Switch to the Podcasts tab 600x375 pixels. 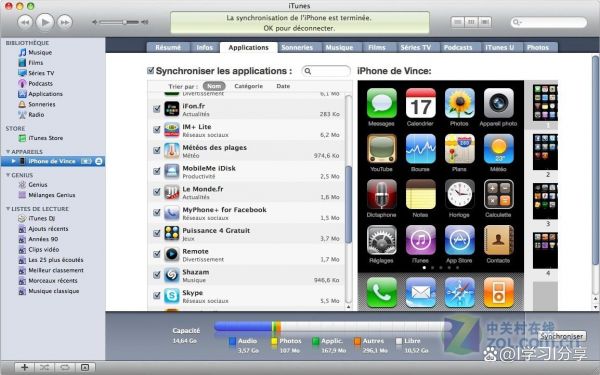[x=458, y=47]
